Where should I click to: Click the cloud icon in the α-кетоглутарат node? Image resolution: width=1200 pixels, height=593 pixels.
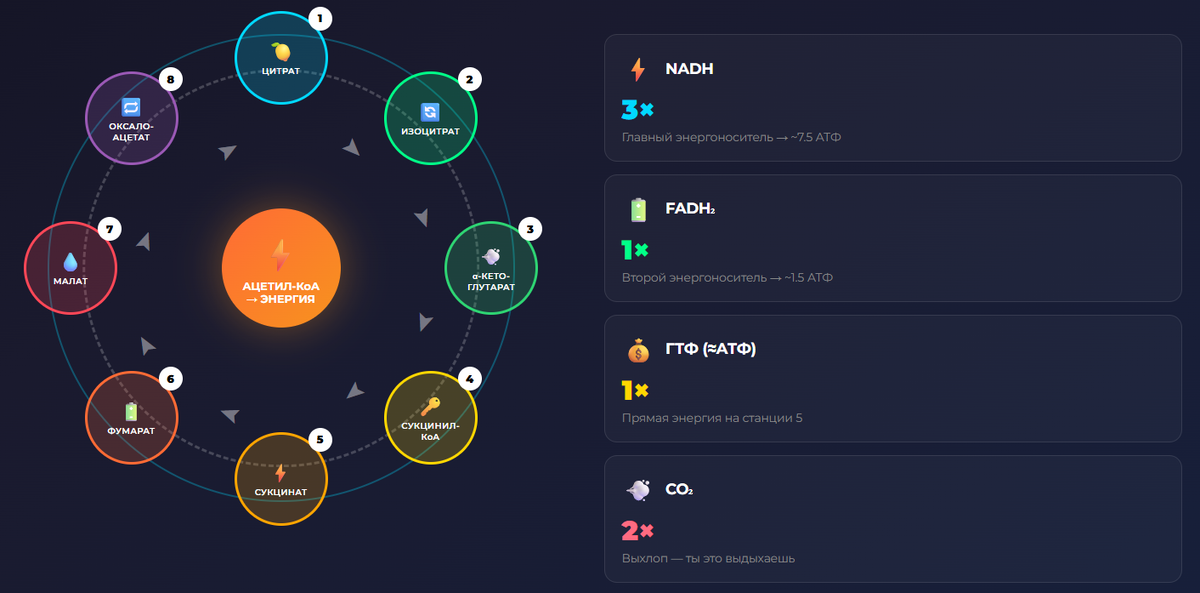(491, 256)
